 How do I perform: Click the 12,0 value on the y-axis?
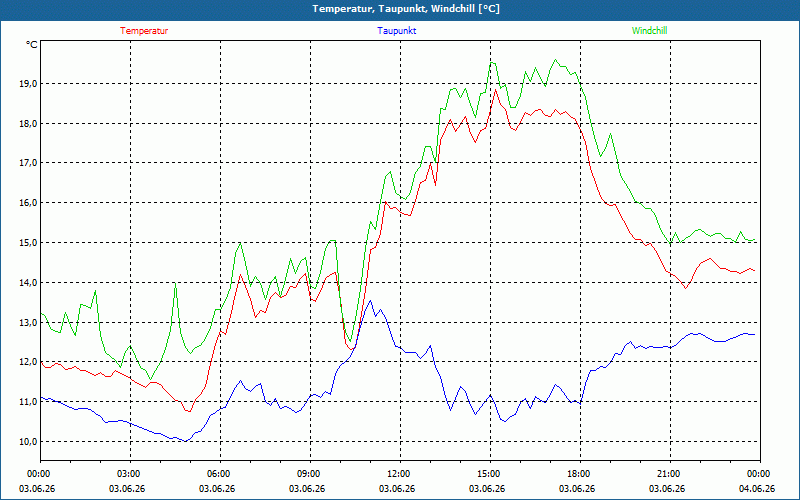click(x=28, y=362)
